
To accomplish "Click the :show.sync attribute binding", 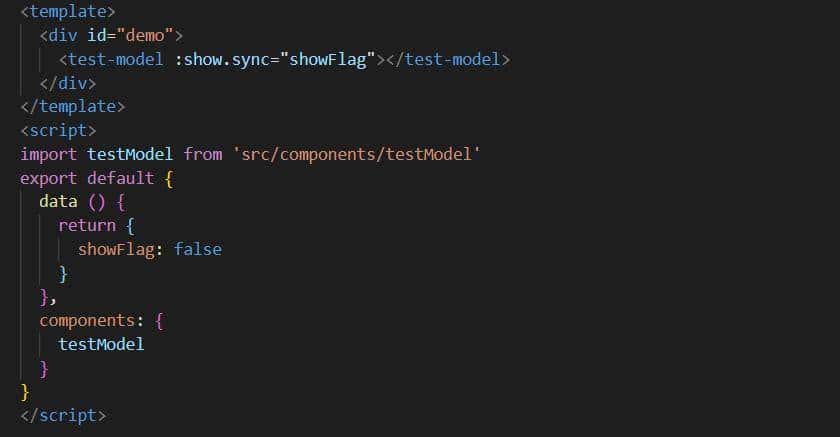I will pos(226,59).
